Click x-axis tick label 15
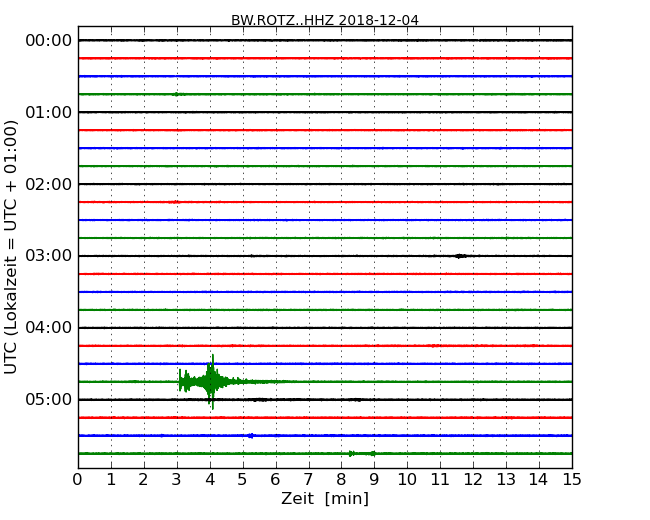The image size is (650, 520). tap(572, 480)
